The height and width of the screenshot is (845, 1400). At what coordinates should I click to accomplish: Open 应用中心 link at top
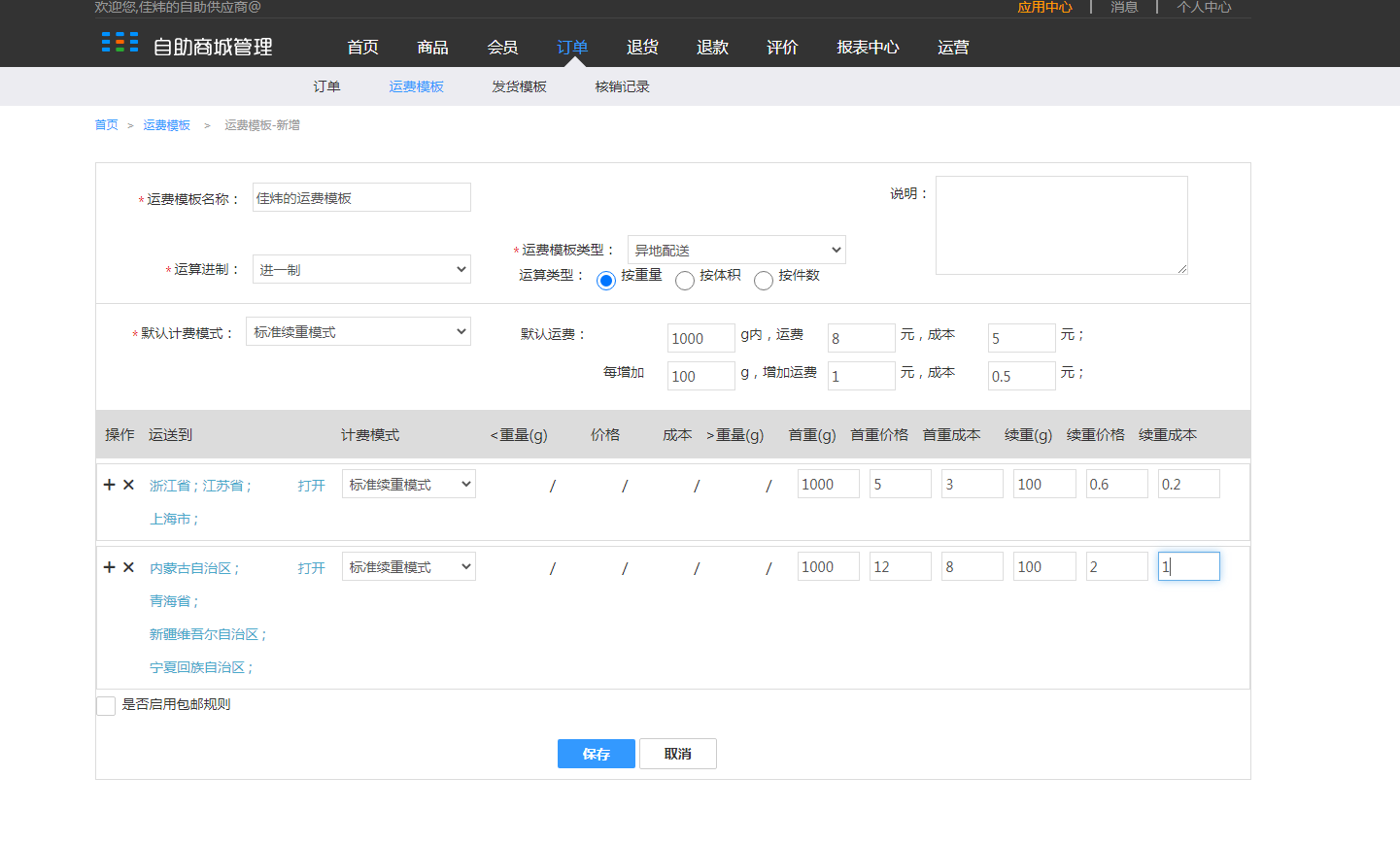[1044, 7]
